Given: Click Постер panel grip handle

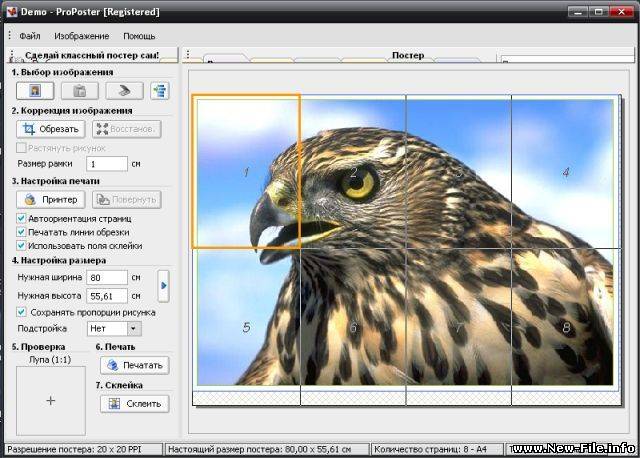Looking at the screenshot, I should (x=188, y=54).
